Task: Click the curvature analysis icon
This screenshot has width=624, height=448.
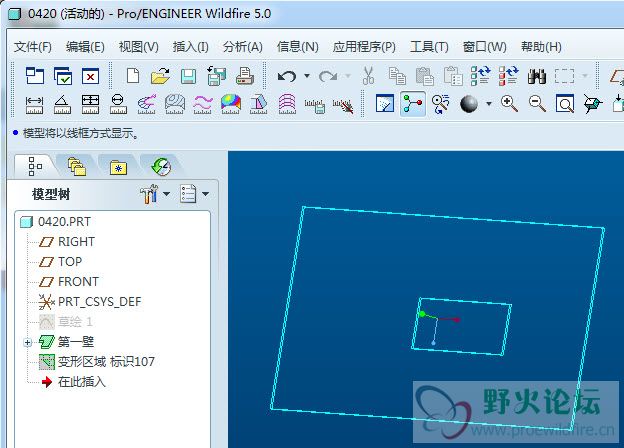Action: point(146,104)
